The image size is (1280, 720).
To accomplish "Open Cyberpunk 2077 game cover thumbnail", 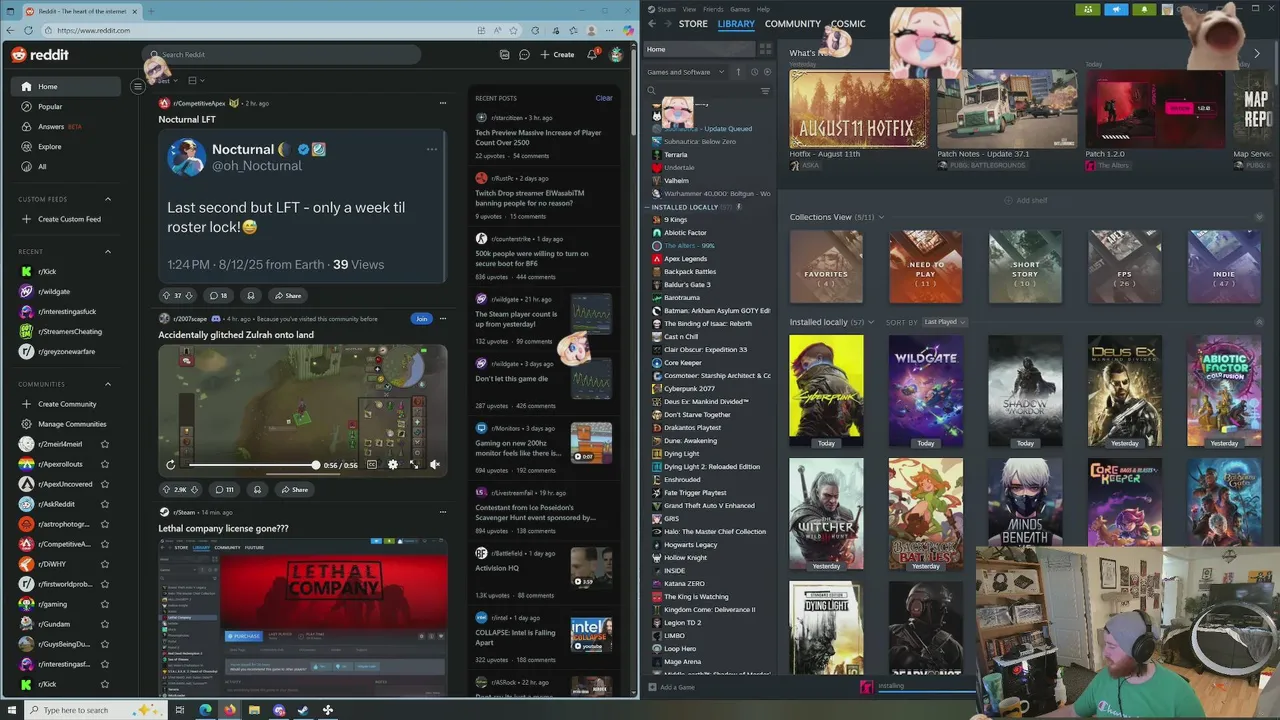I will [x=826, y=391].
